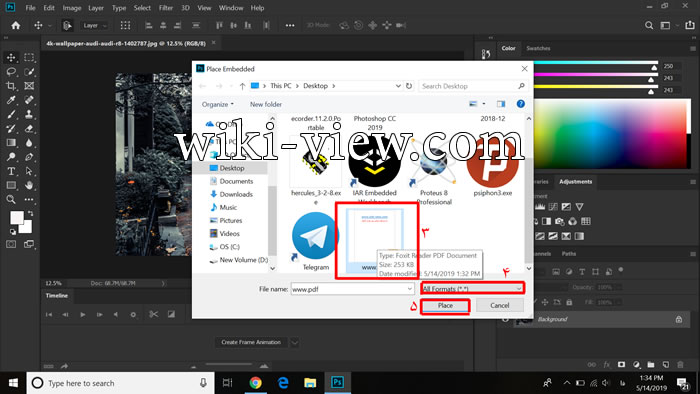
Task: Open File Explorer from the taskbar
Action: [x=310, y=383]
